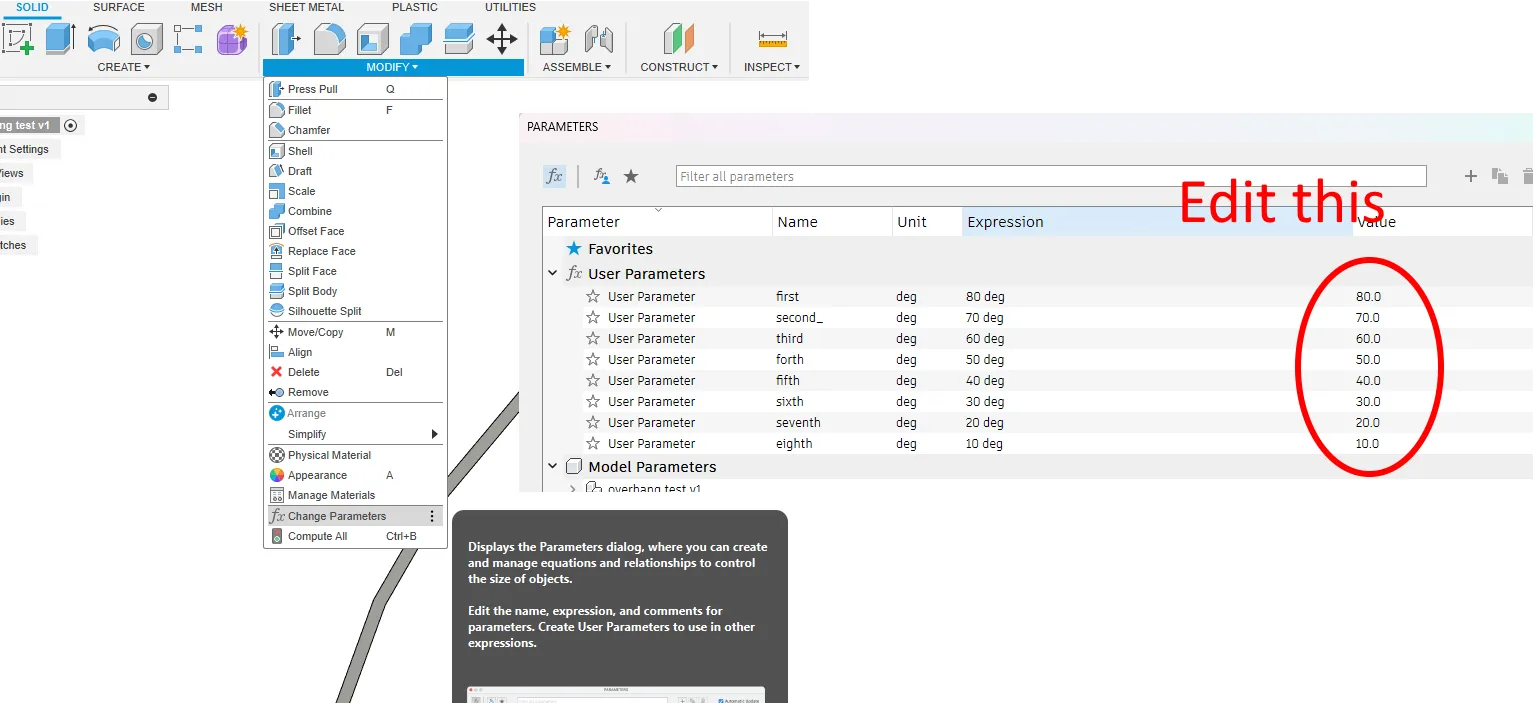Collapse the Model Parameters section
The height and width of the screenshot is (703, 1534).
[552, 467]
